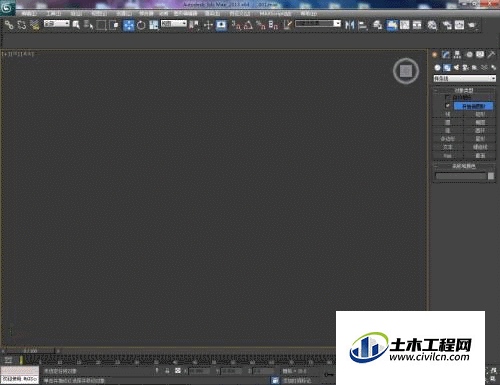
Task: Activate the Select and Scale tool
Action: (154, 25)
